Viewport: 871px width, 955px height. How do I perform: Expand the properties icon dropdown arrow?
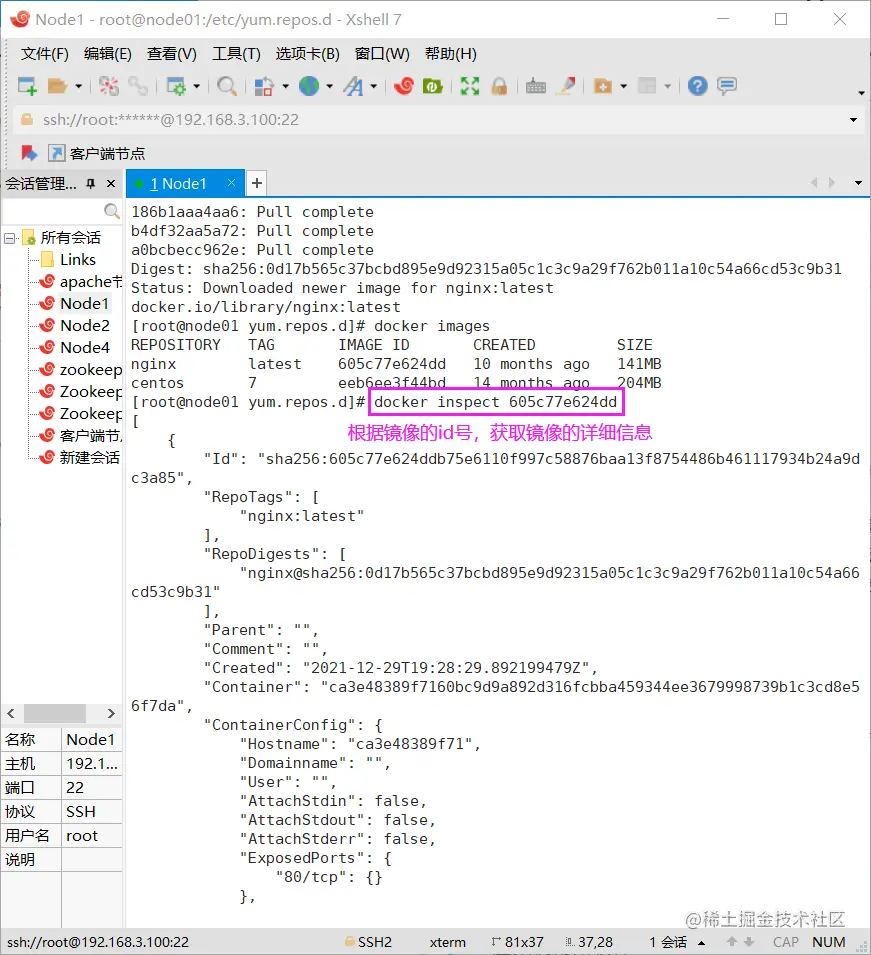point(197,86)
